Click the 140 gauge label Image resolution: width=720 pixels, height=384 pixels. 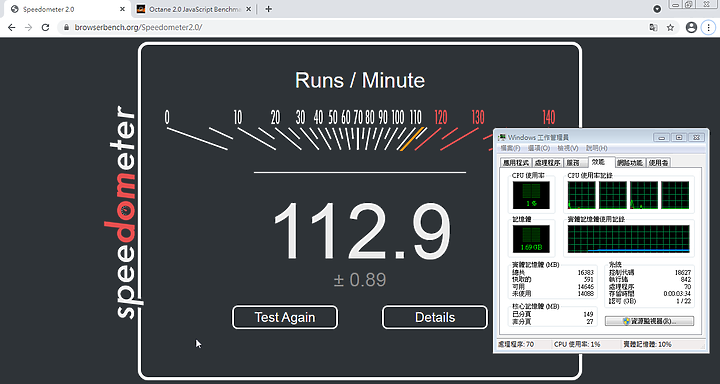[549, 118]
